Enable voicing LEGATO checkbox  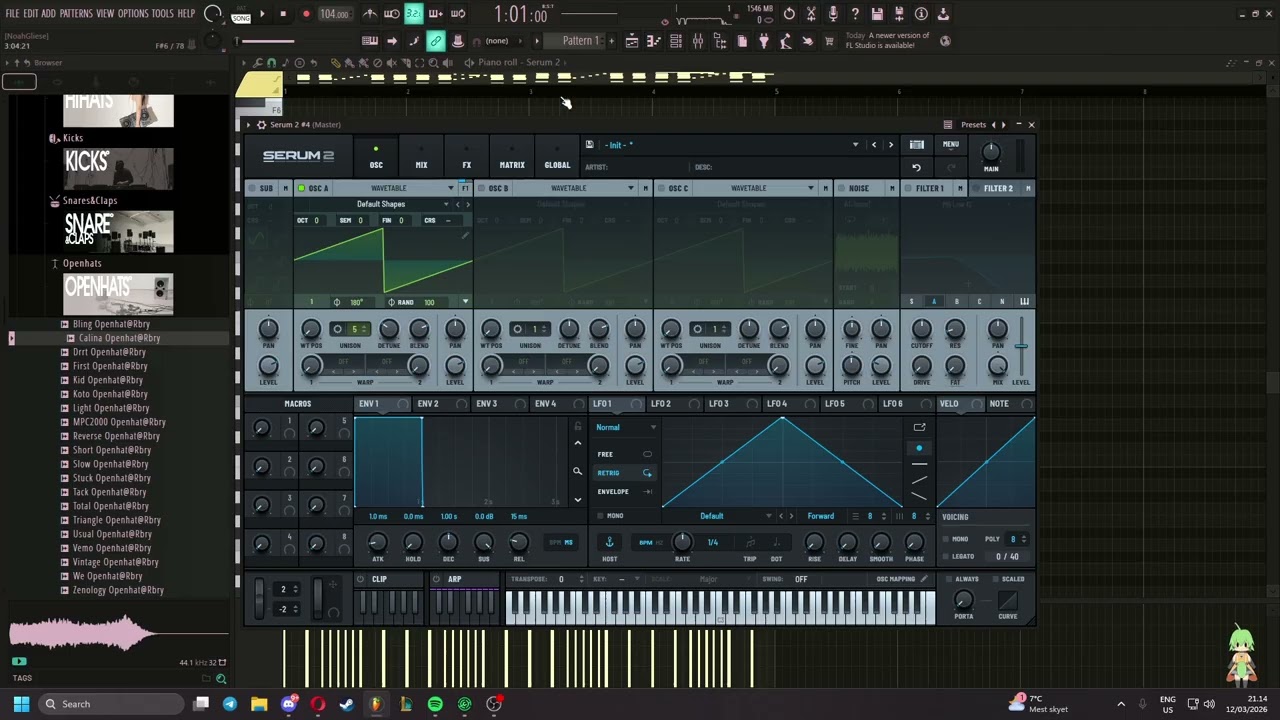[946, 556]
